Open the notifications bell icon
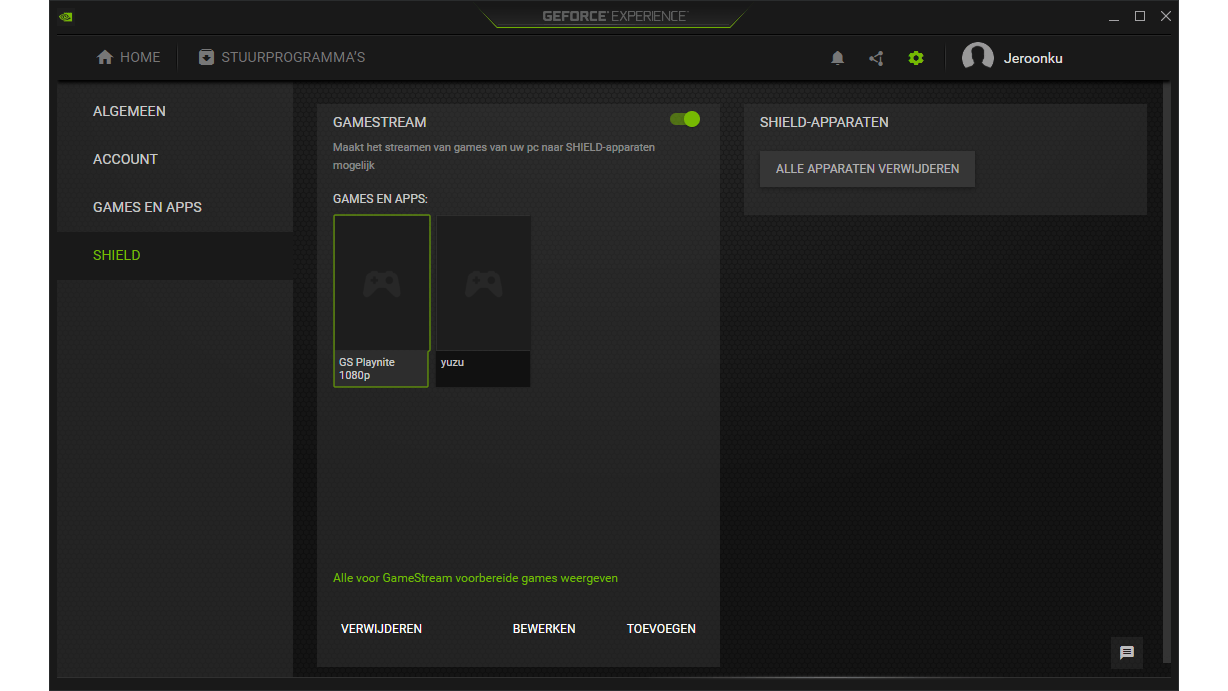The image size is (1228, 691). pos(838,58)
